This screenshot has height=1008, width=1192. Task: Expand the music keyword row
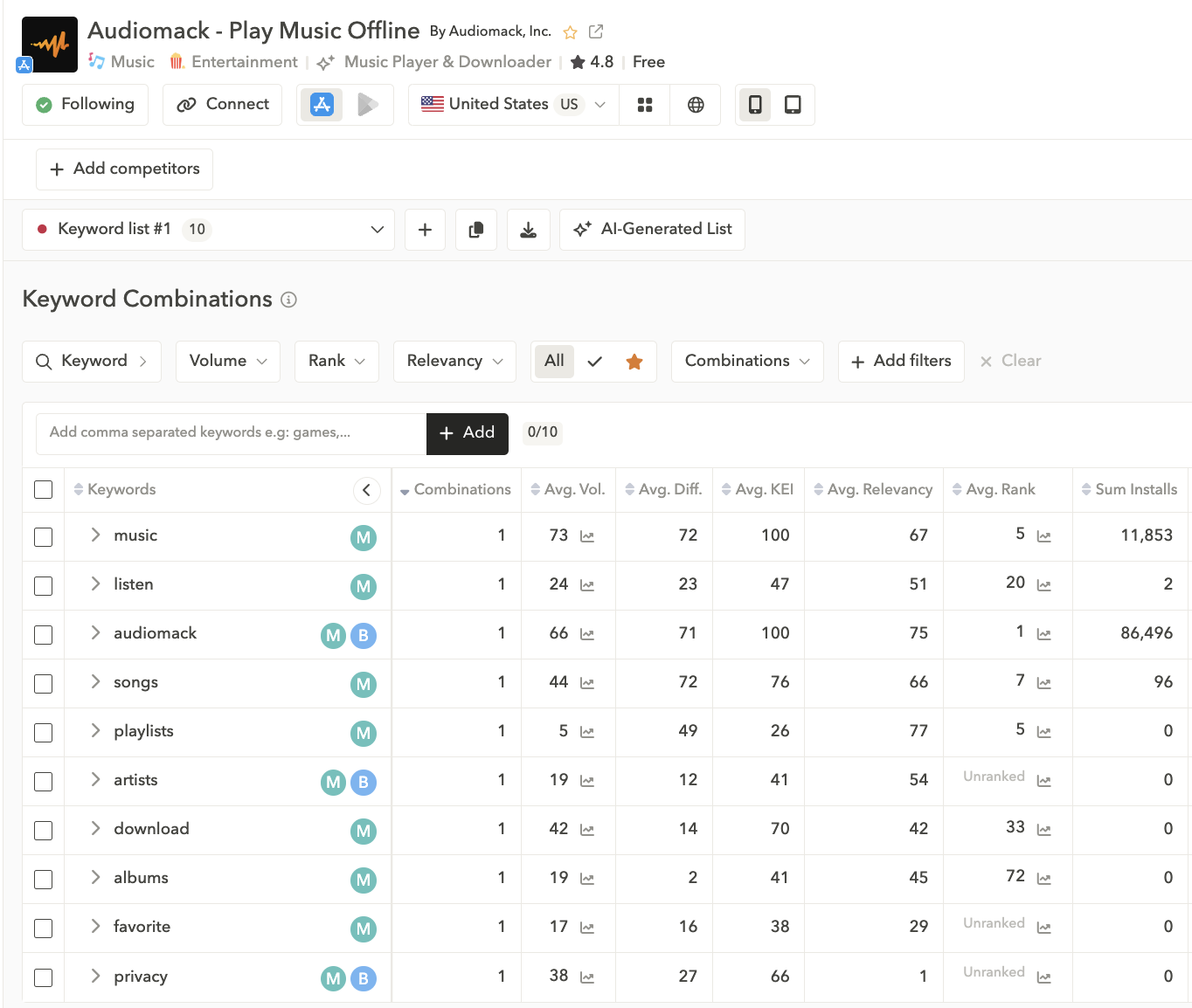(95, 535)
